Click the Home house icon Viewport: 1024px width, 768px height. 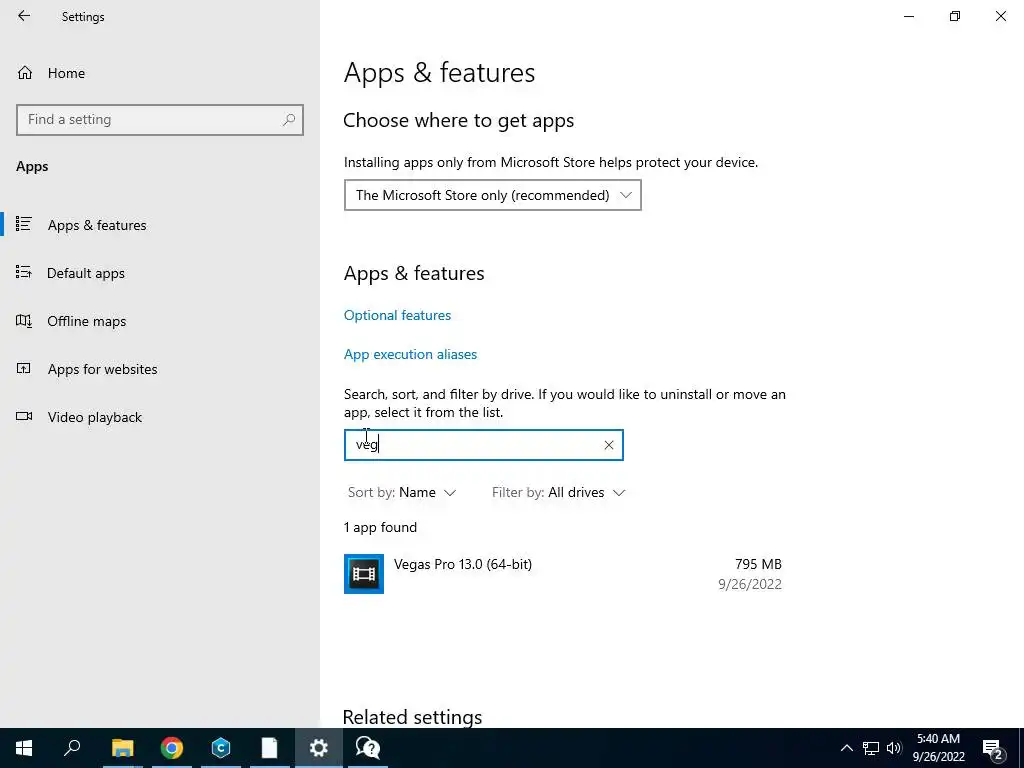[x=25, y=72]
